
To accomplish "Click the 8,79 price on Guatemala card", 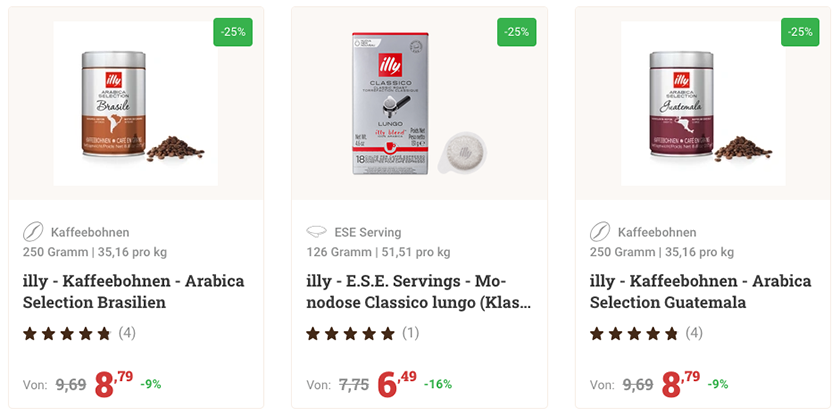I will 681,383.
